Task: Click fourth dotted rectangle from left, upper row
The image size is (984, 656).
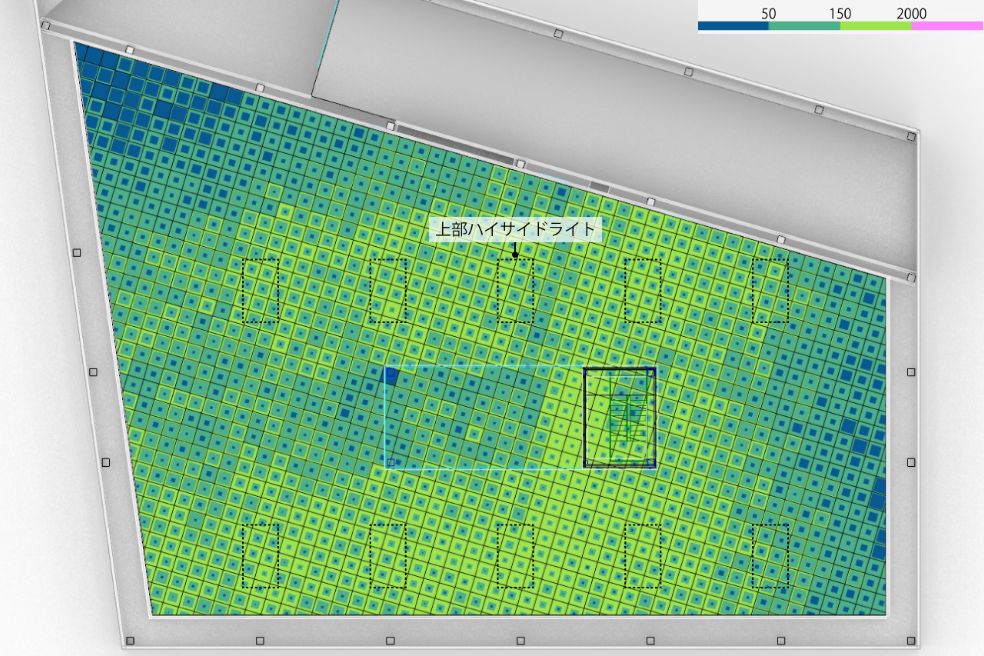Action: pos(643,290)
